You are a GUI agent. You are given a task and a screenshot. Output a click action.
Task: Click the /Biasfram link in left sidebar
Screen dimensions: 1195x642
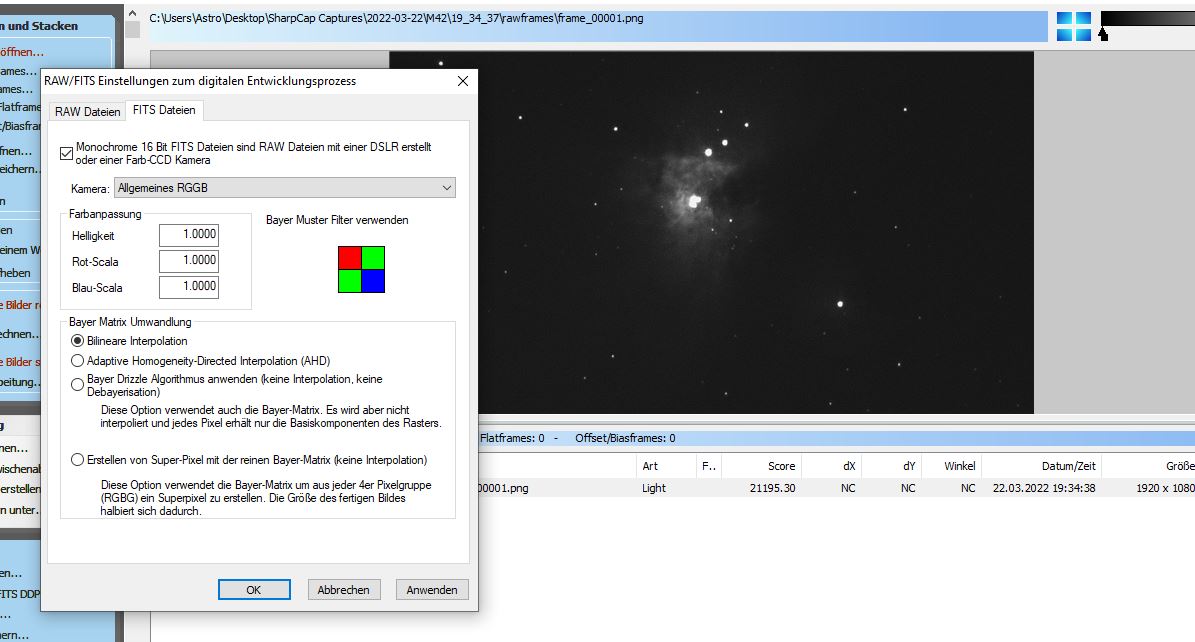point(20,126)
